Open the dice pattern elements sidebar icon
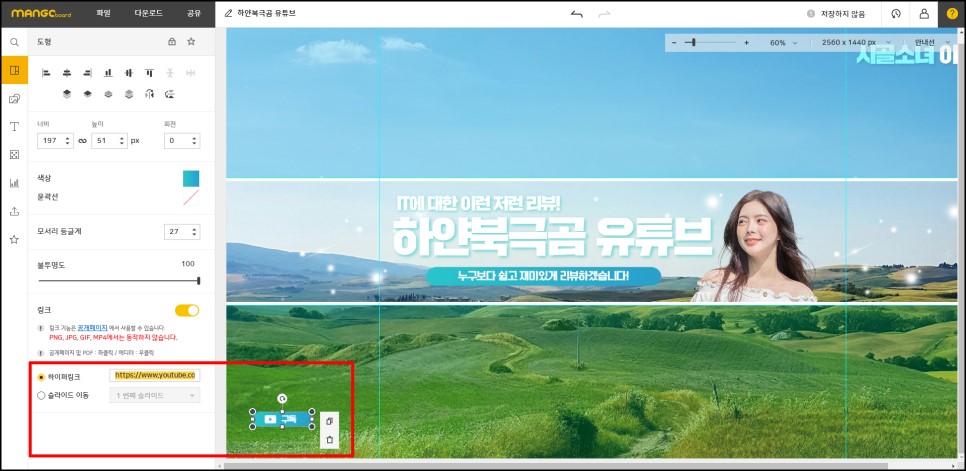The width and height of the screenshot is (966, 471). pos(14,155)
